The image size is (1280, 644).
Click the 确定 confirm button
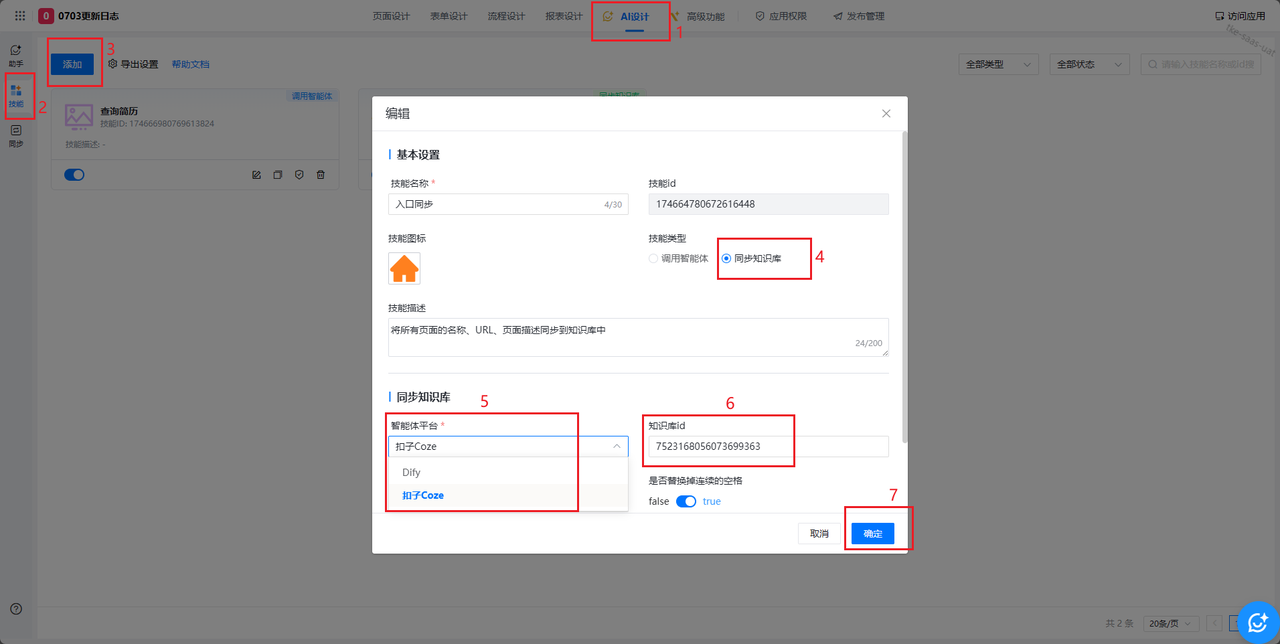[x=872, y=534]
